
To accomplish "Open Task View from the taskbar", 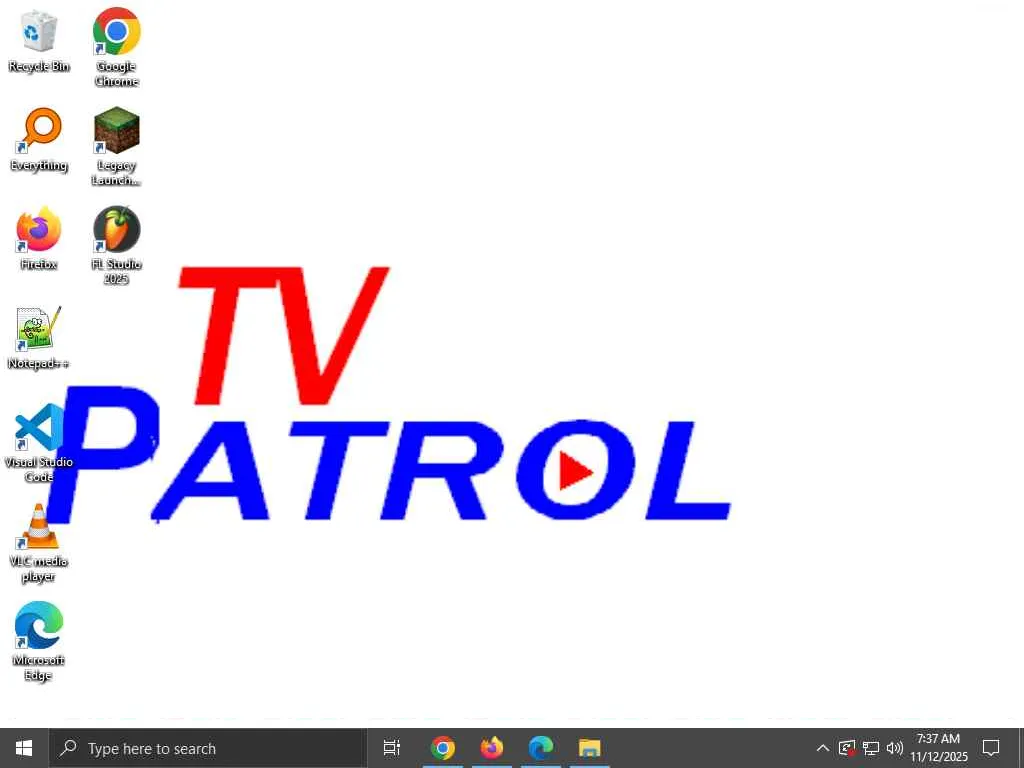I will tap(392, 748).
